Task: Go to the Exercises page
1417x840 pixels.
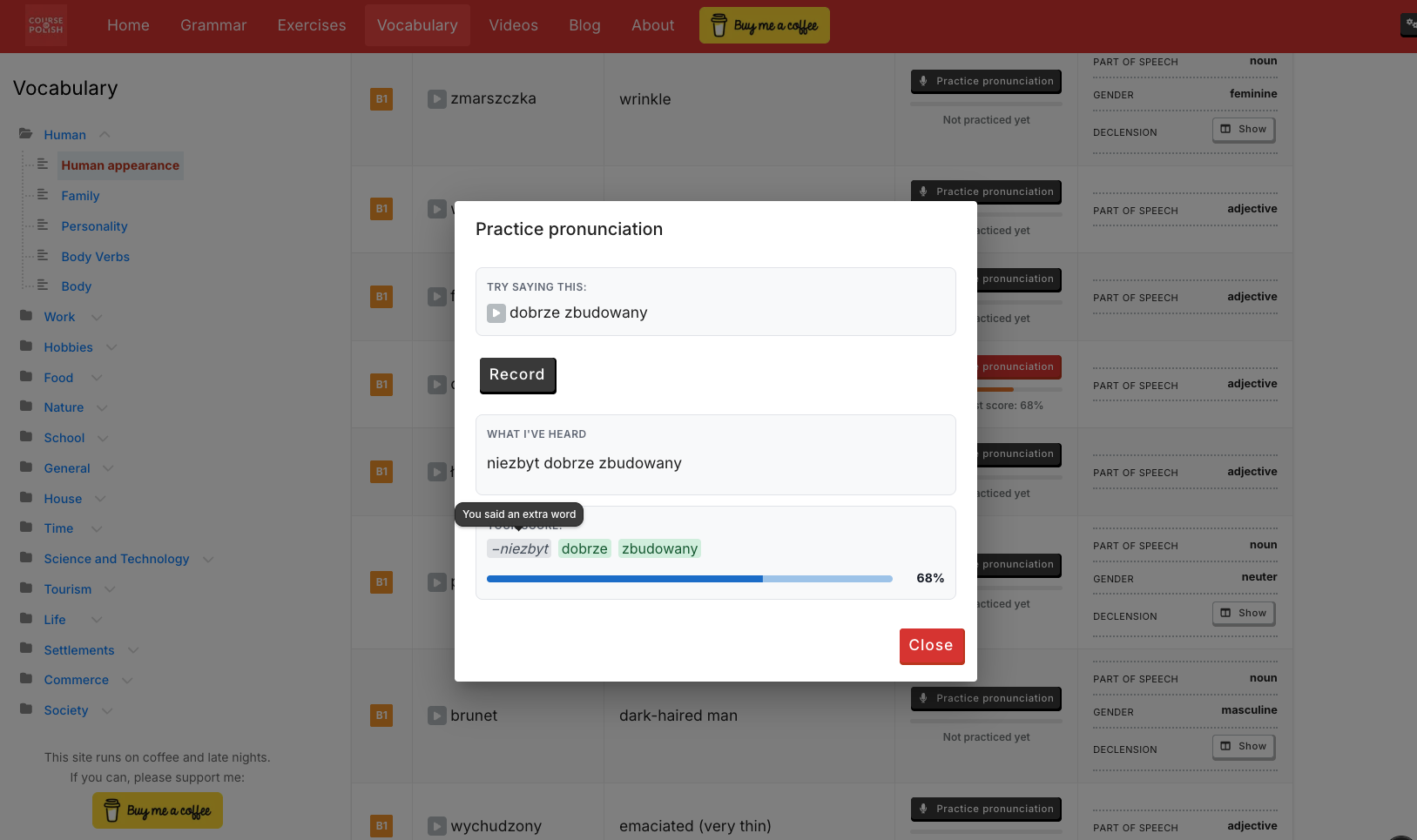Action: [312, 25]
